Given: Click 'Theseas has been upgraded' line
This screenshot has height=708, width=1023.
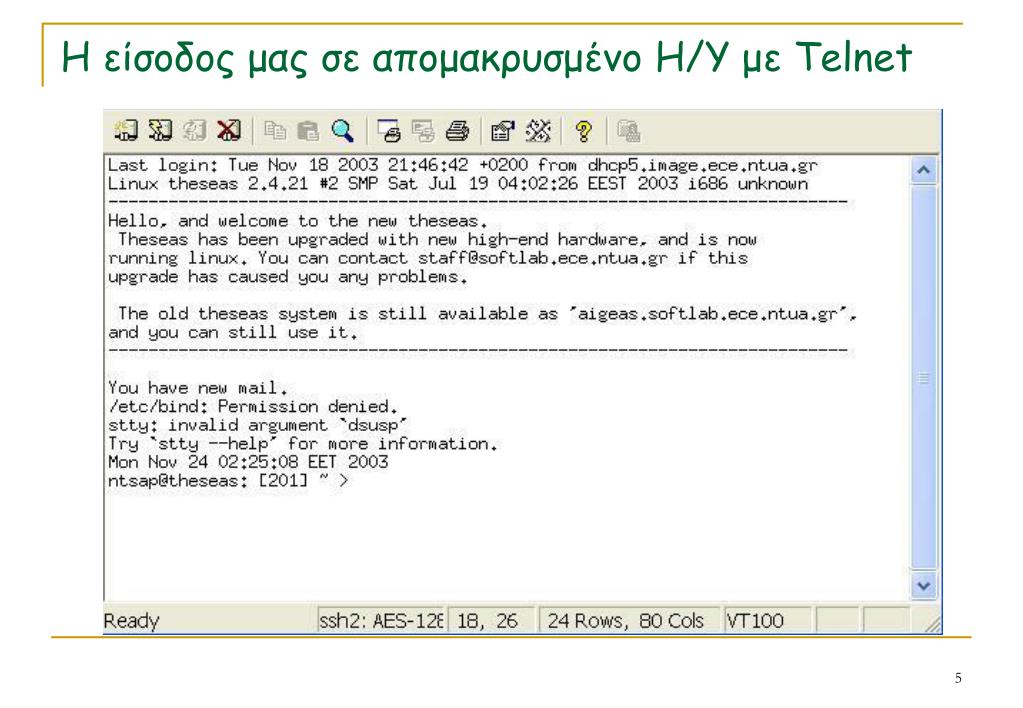Looking at the screenshot, I should (x=437, y=239).
